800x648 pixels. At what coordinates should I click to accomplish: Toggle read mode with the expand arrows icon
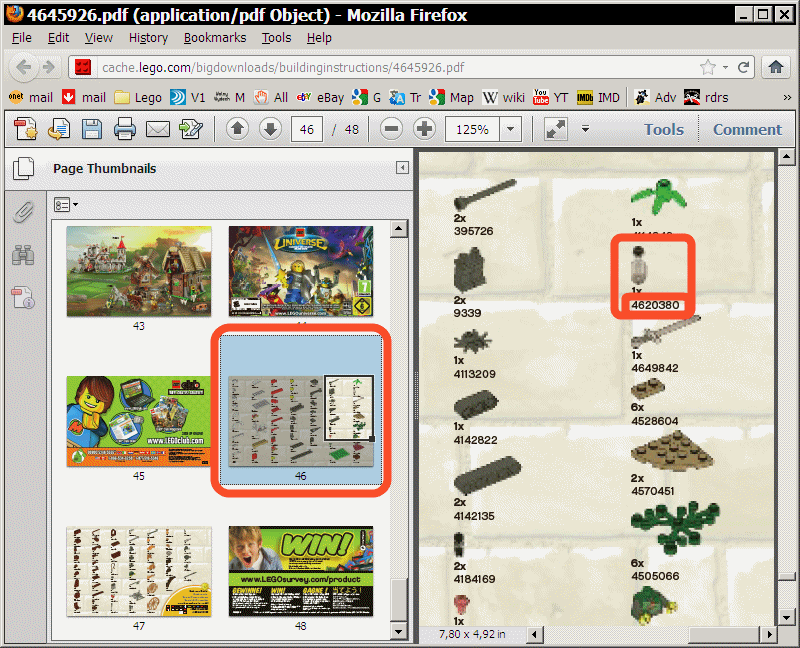[556, 129]
